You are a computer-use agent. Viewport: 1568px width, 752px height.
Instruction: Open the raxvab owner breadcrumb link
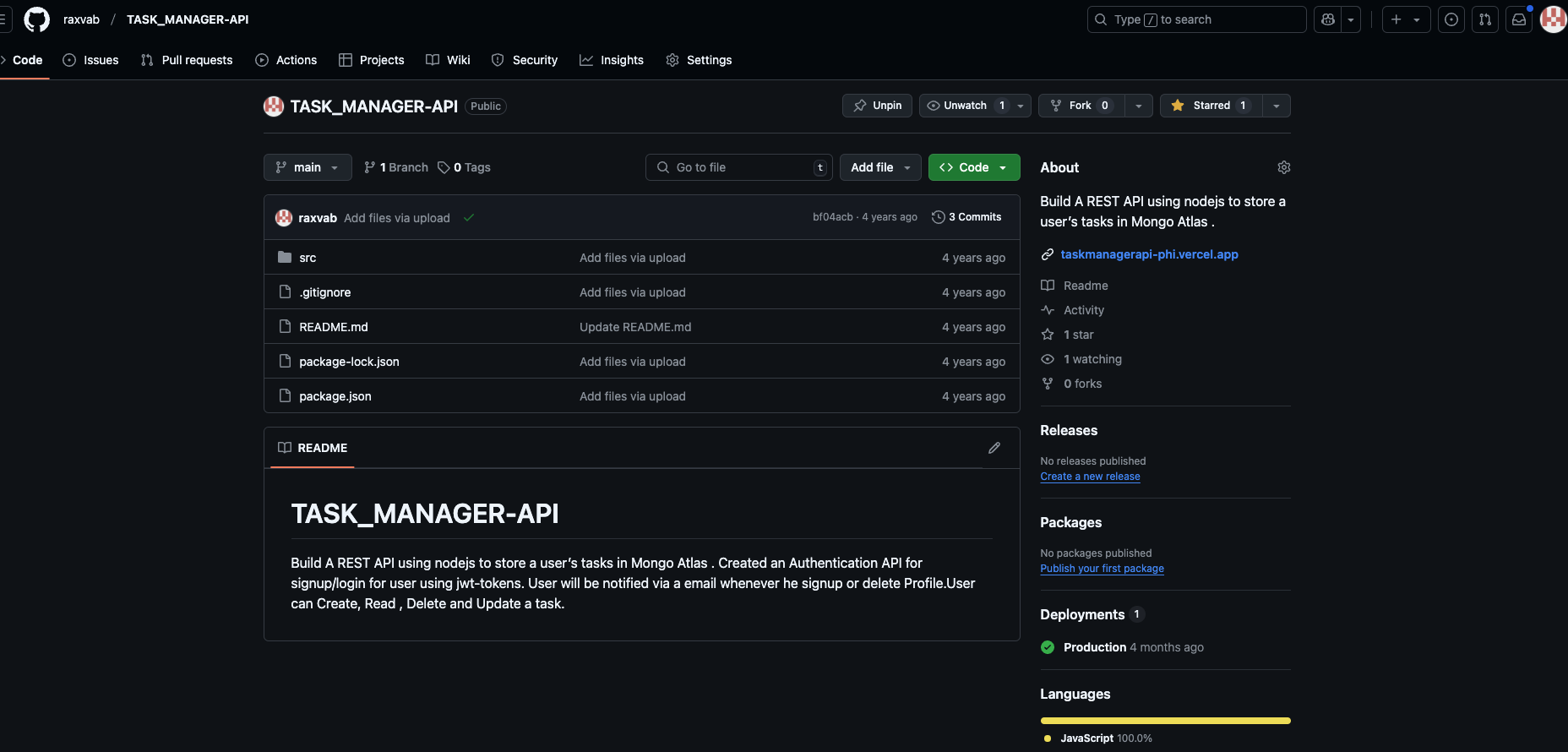tap(81, 19)
